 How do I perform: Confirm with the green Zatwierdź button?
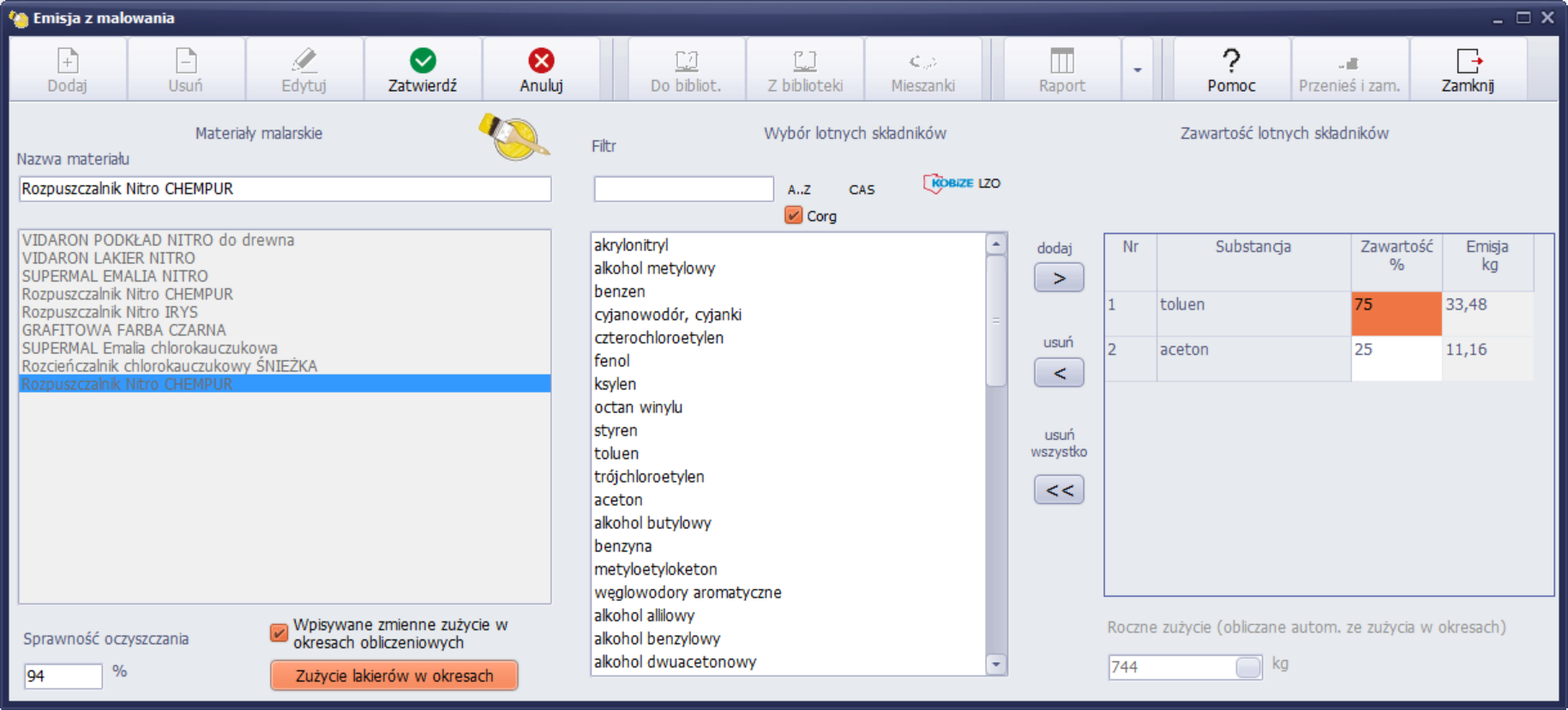pos(423,69)
